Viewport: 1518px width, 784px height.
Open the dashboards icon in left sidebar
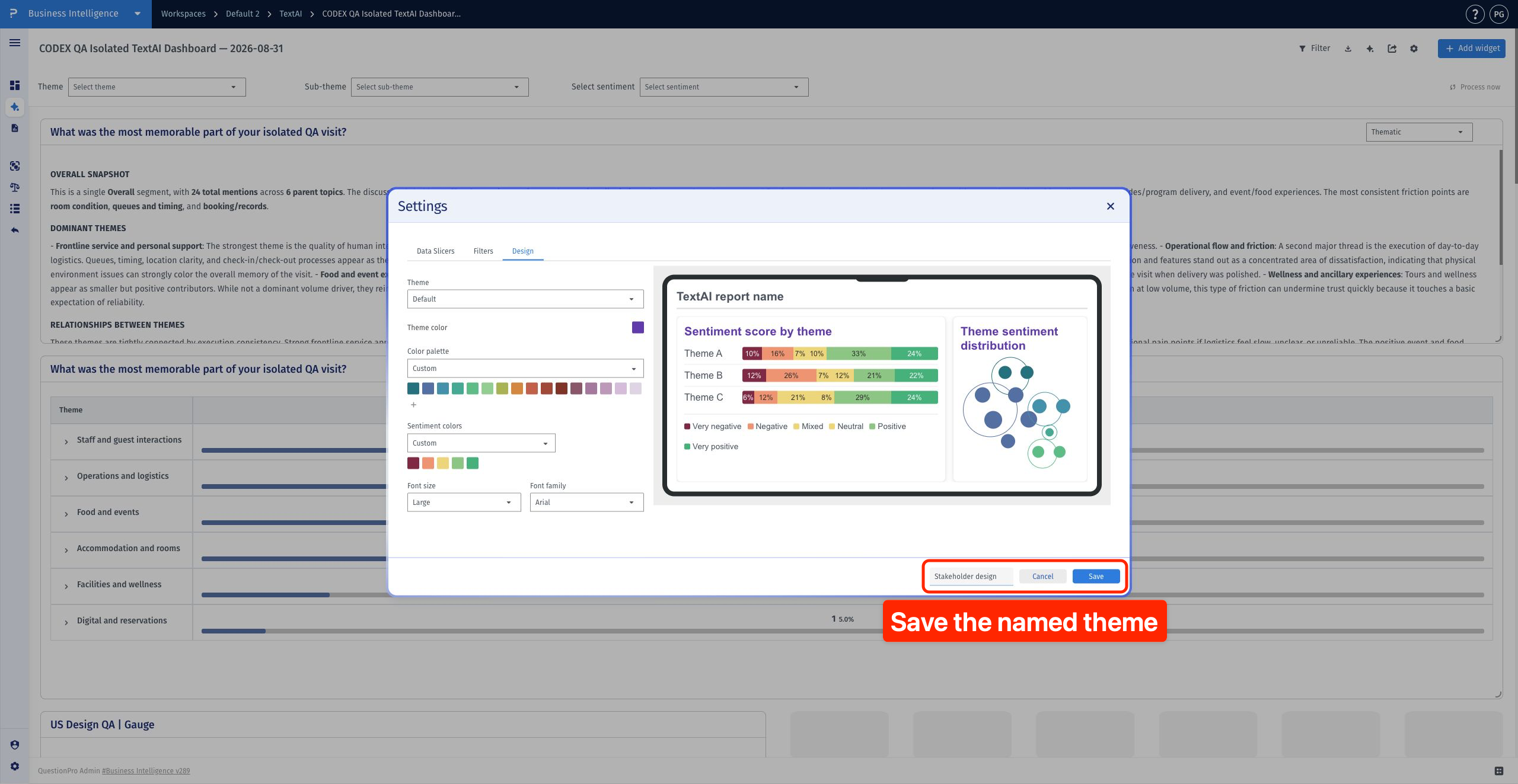(x=15, y=85)
